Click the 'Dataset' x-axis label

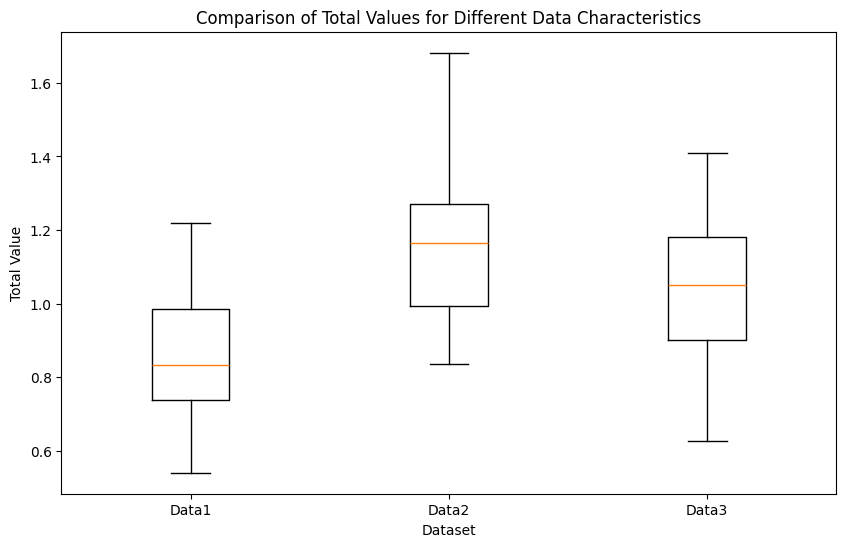[x=448, y=529]
